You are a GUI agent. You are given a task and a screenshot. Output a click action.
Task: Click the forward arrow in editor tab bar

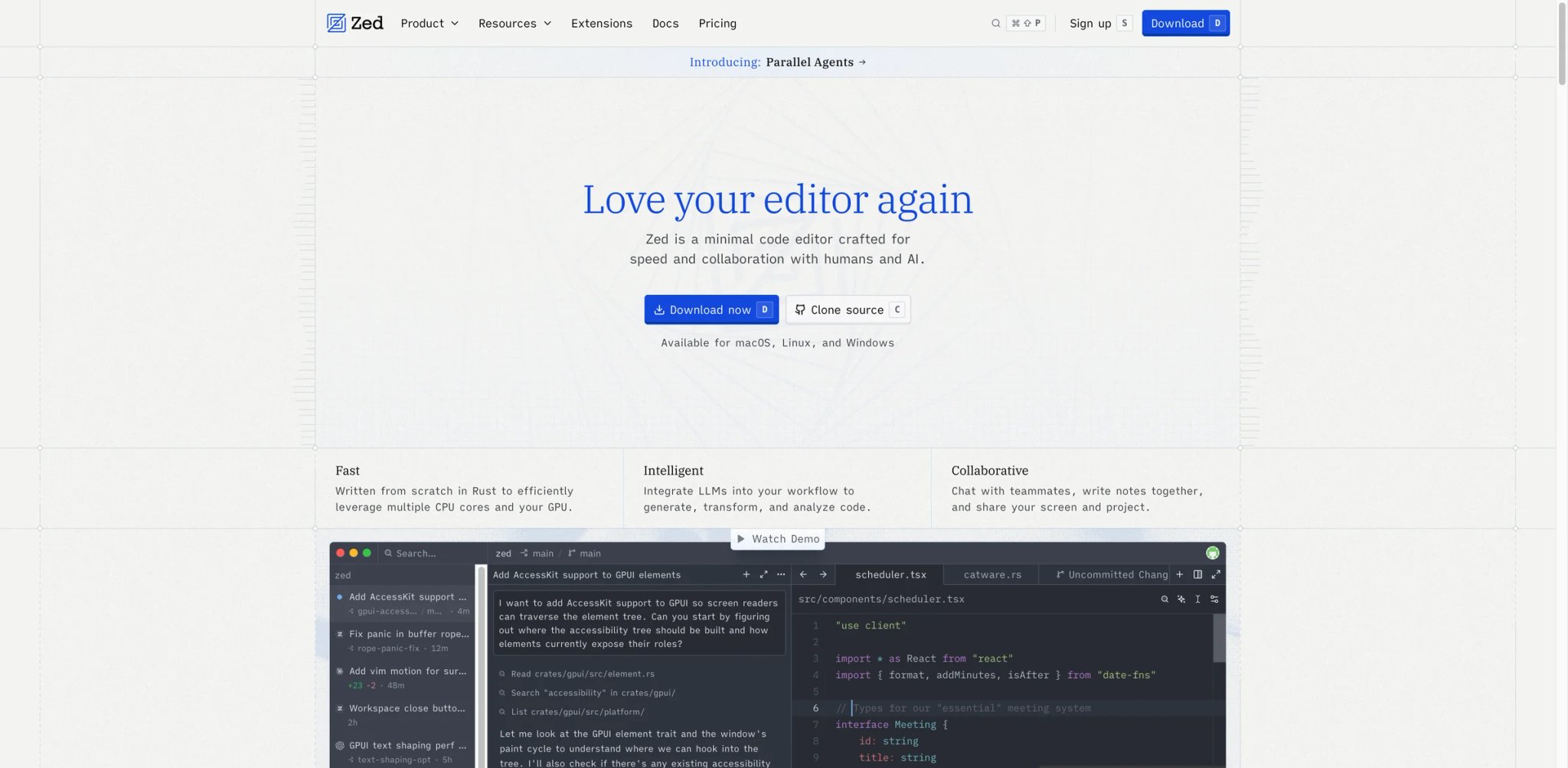click(x=823, y=574)
